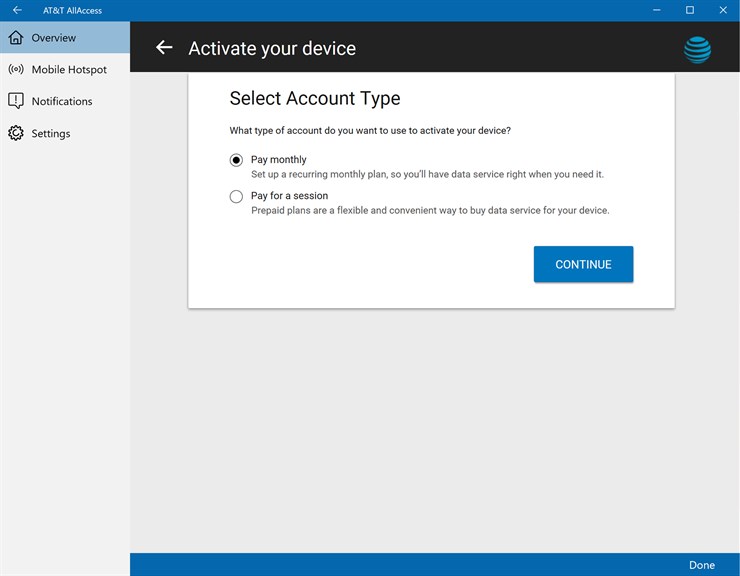Select the Overview sidebar item

tap(65, 37)
